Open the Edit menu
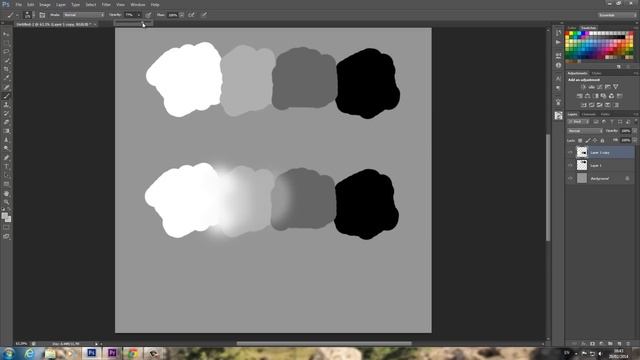The image size is (640, 360). (x=31, y=4)
